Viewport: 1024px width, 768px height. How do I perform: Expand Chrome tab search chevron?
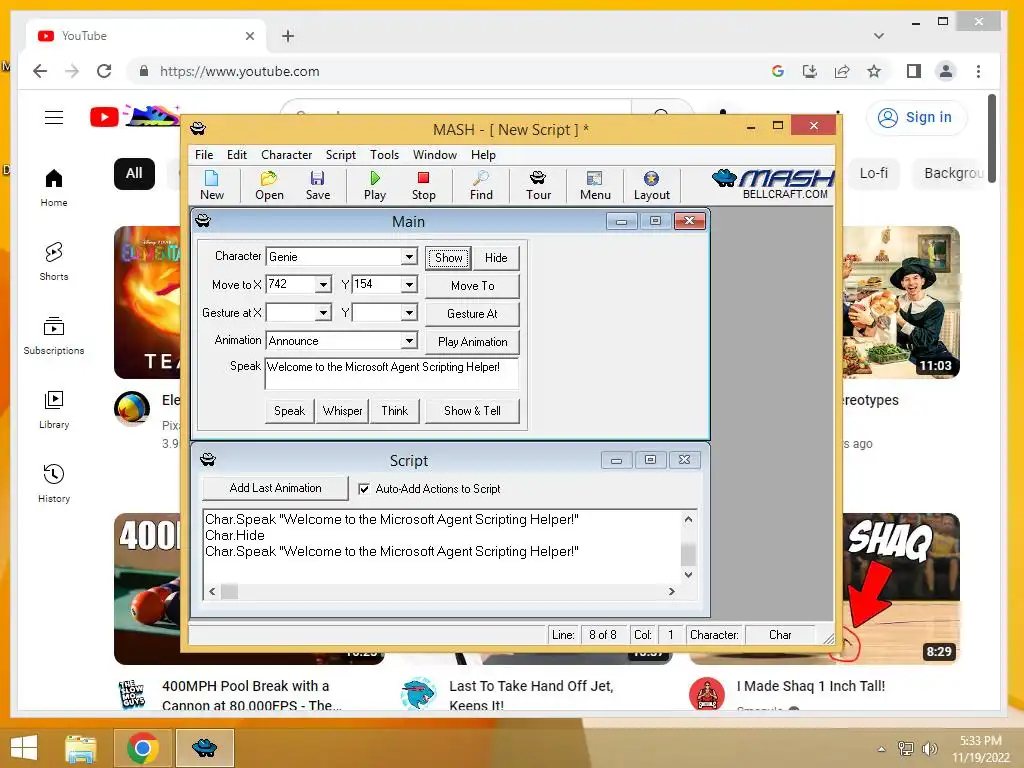[879, 35]
